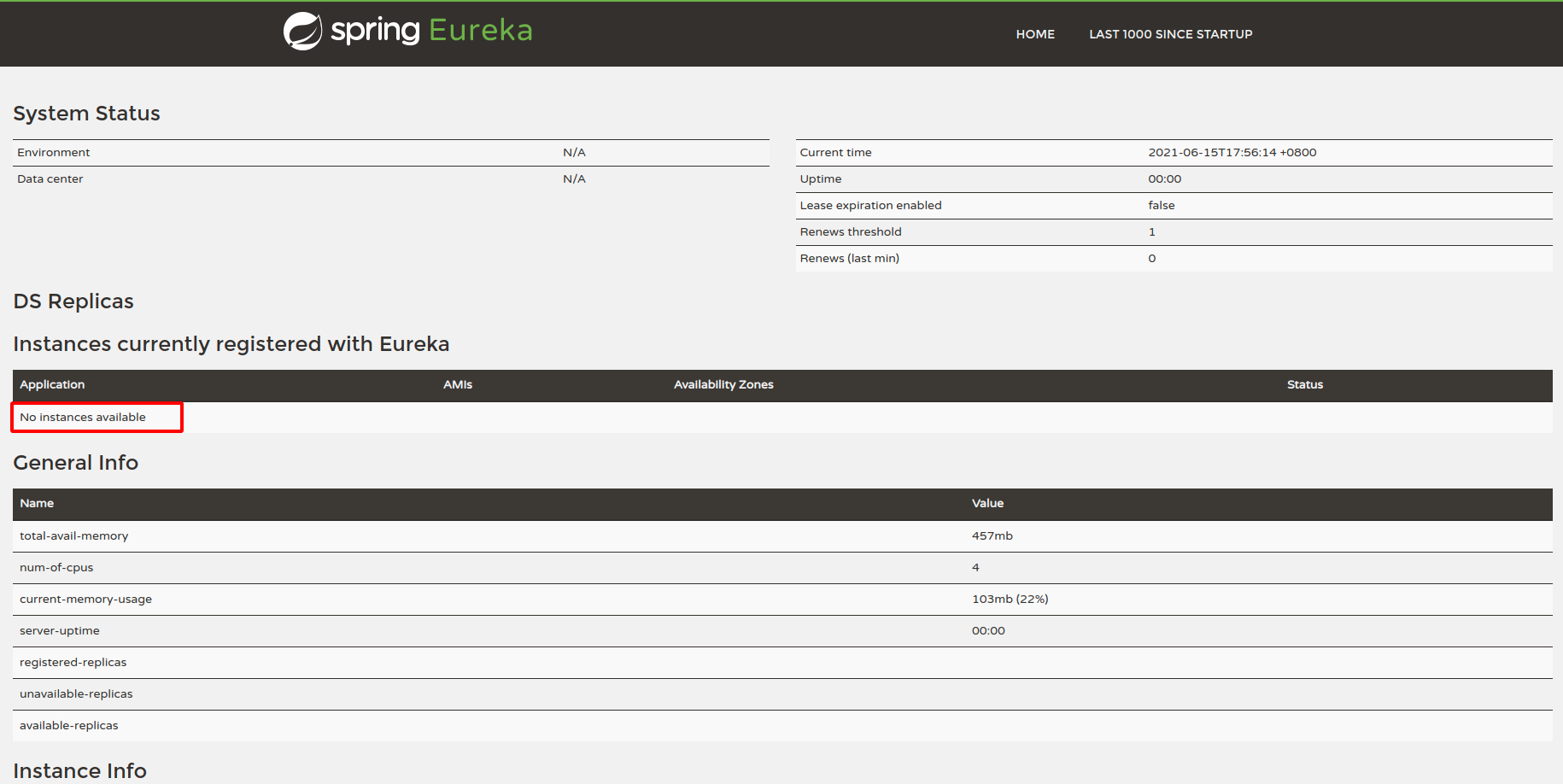The width and height of the screenshot is (1563, 784).
Task: Select the Instance Info heading
Action: pyautogui.click(x=80, y=771)
